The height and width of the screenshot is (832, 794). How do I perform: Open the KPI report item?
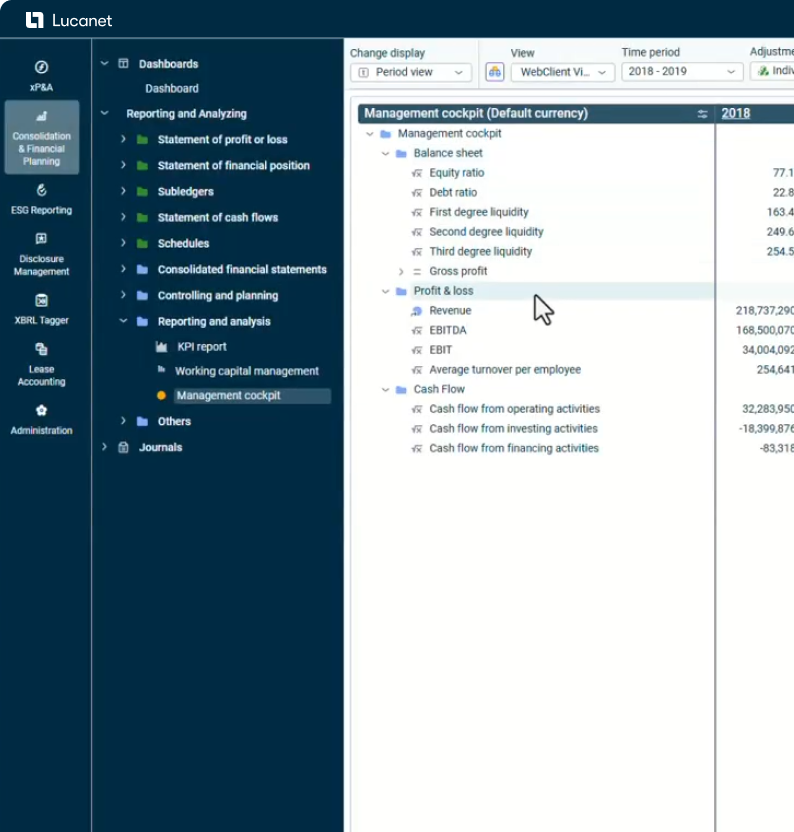tap(201, 347)
